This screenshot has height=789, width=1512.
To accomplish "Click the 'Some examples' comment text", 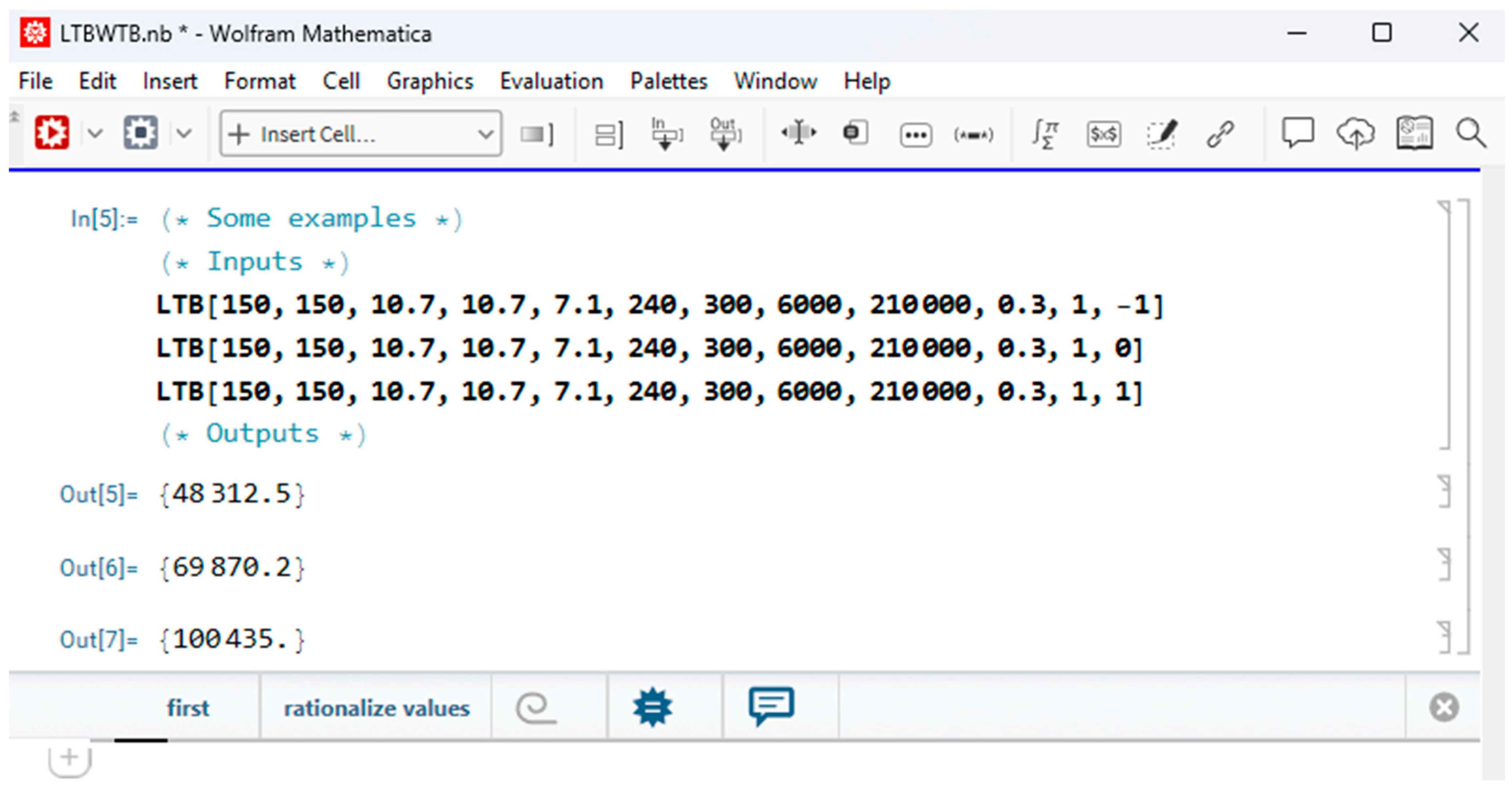I will click(x=312, y=219).
